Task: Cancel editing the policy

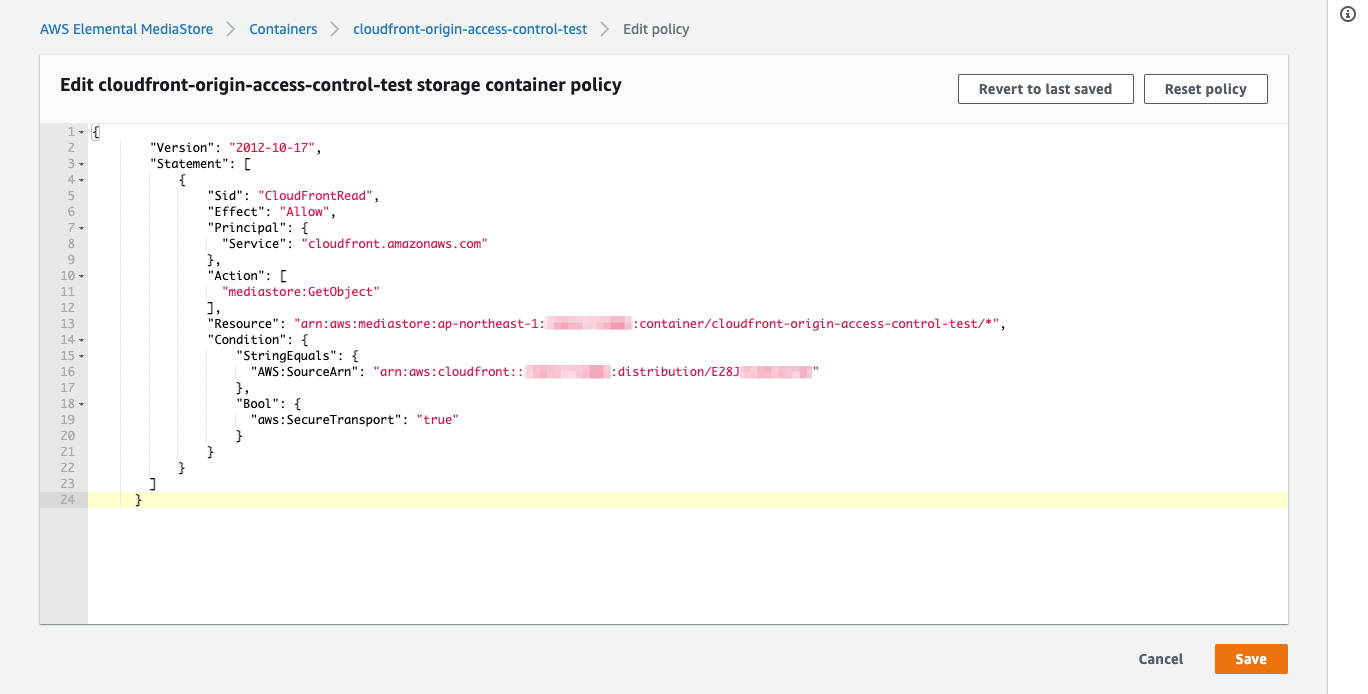Action: click(1161, 659)
